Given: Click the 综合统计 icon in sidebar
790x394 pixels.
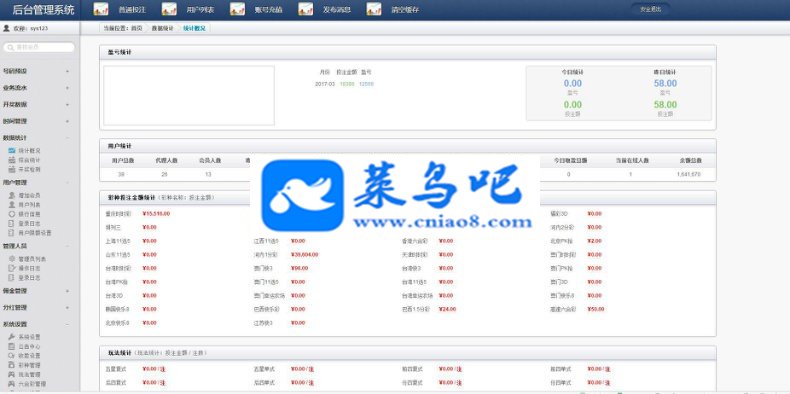Looking at the screenshot, I should tap(12, 160).
